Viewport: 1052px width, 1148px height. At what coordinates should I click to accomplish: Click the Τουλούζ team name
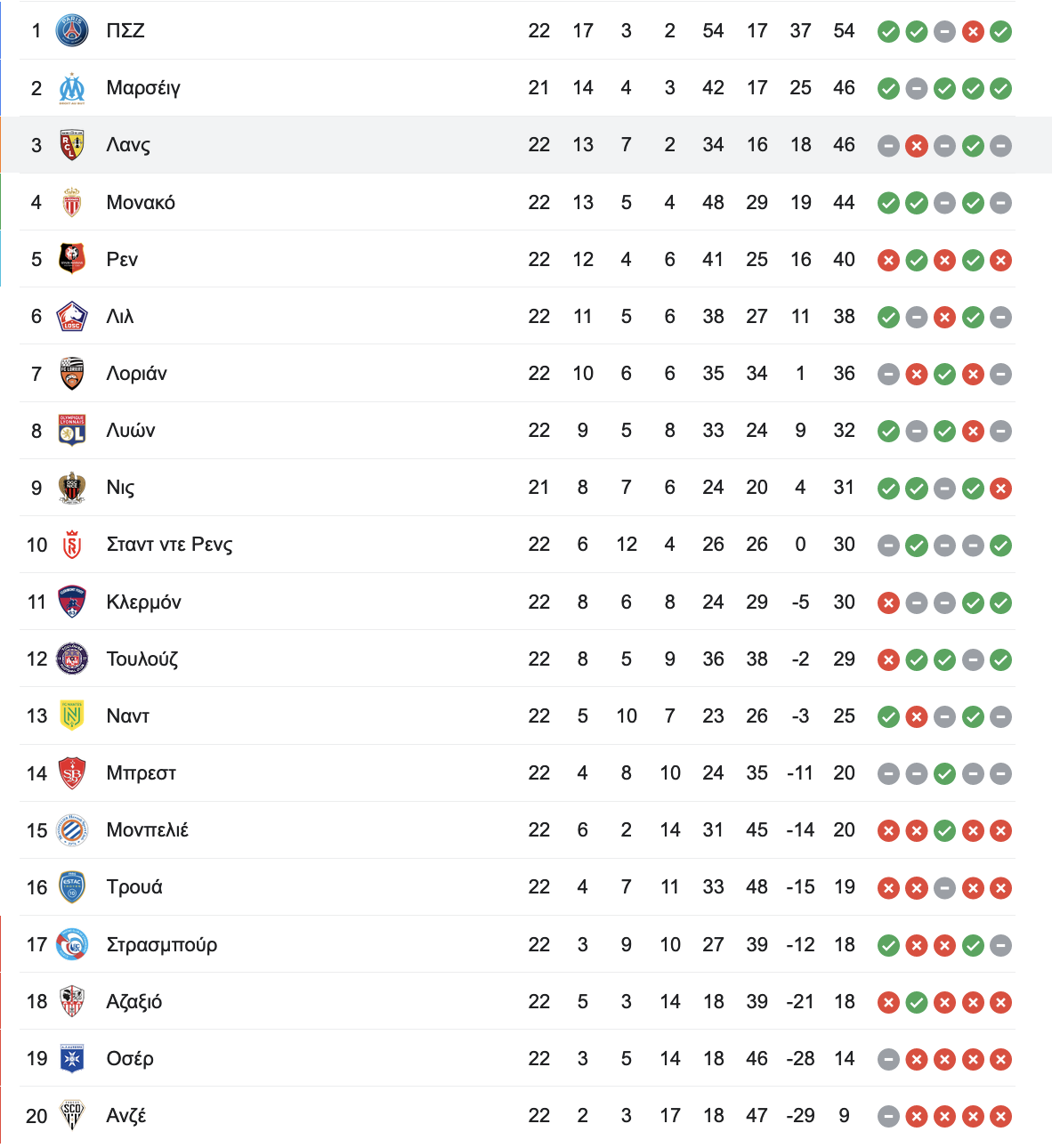click(142, 659)
